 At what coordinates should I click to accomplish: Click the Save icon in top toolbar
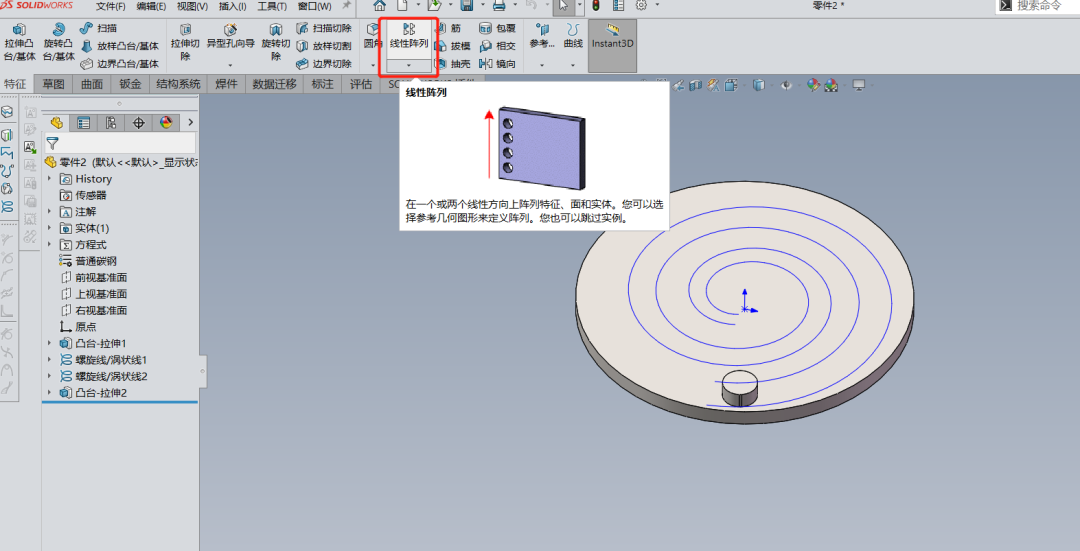click(x=466, y=6)
